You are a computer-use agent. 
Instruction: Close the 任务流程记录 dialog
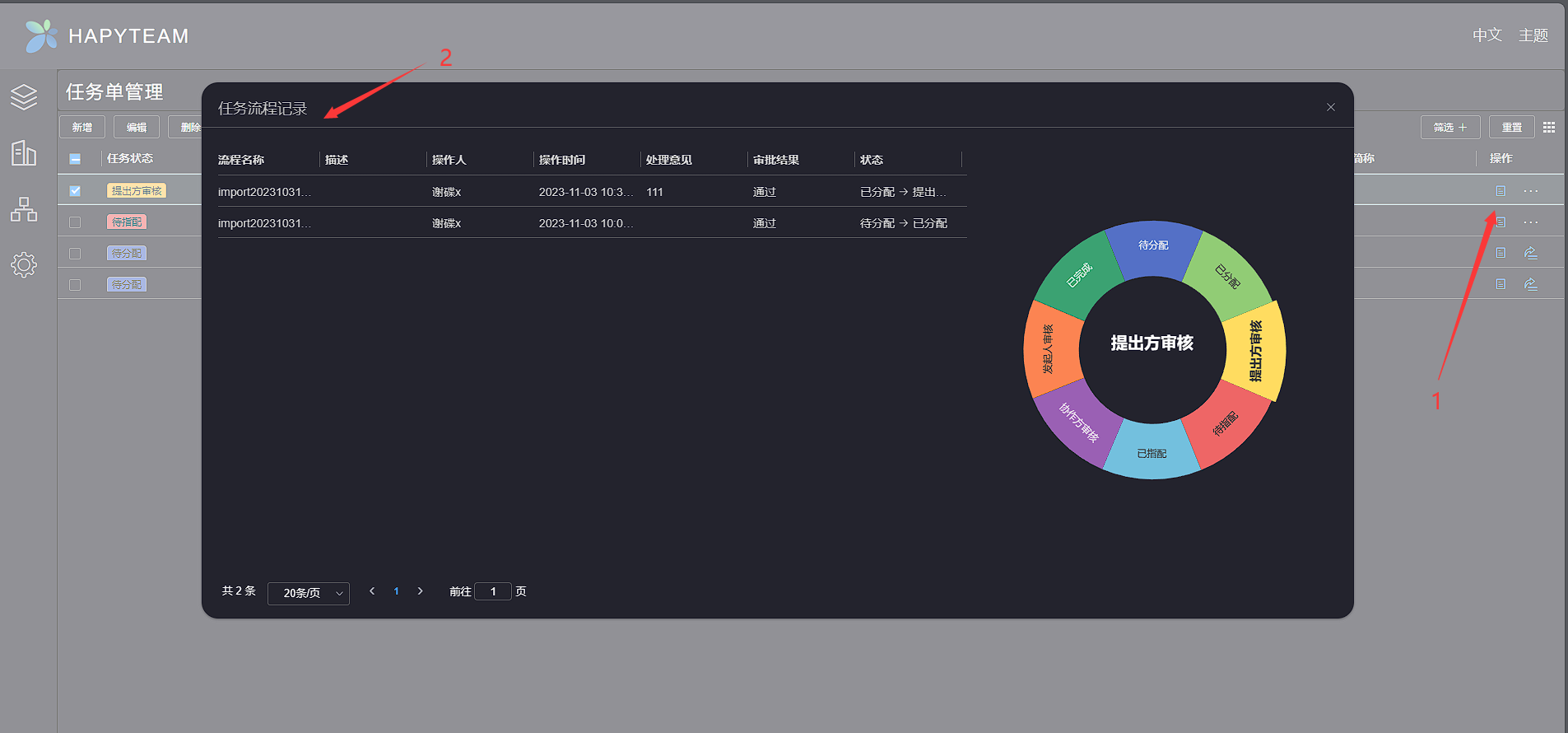pyautogui.click(x=1331, y=107)
